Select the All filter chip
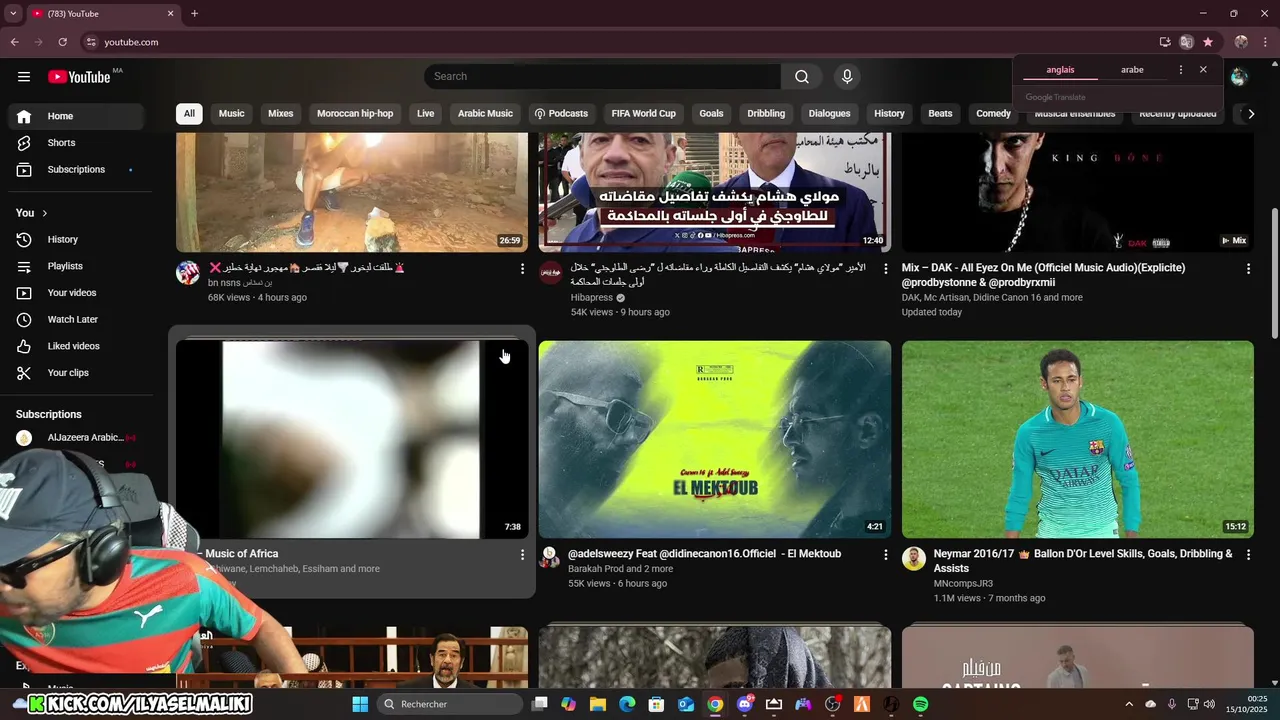 coord(189,114)
